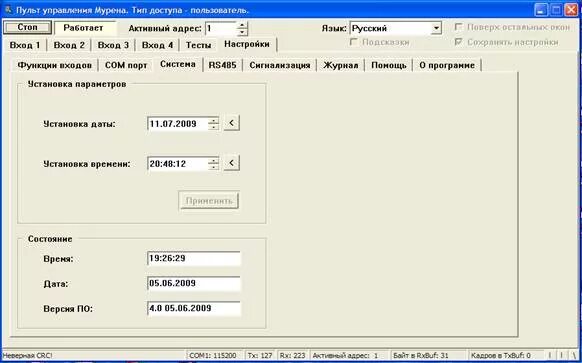Viewport: 582px width, 363px height.
Task: Open the О программе sub-tab
Action: click(447, 65)
